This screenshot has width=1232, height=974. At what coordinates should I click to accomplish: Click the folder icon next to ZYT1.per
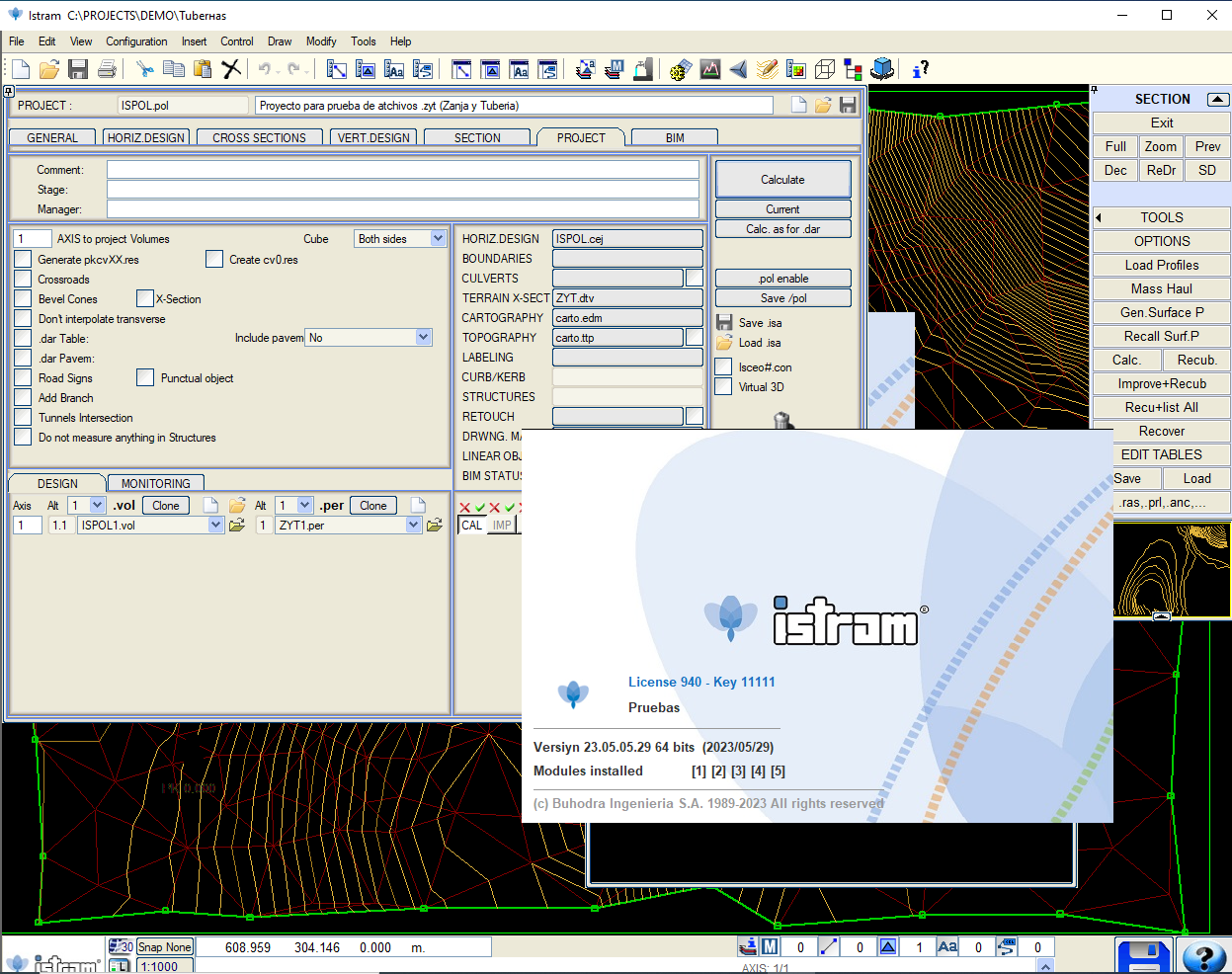434,525
